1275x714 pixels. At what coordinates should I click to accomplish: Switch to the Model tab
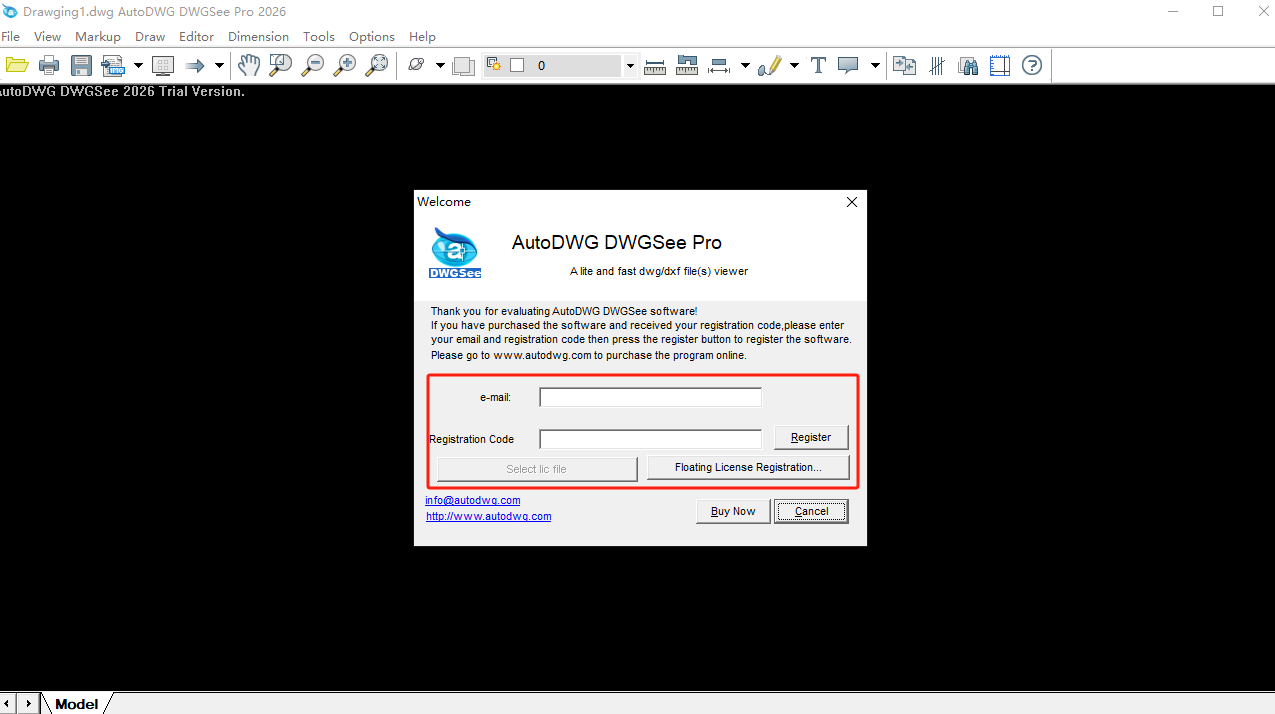point(77,704)
